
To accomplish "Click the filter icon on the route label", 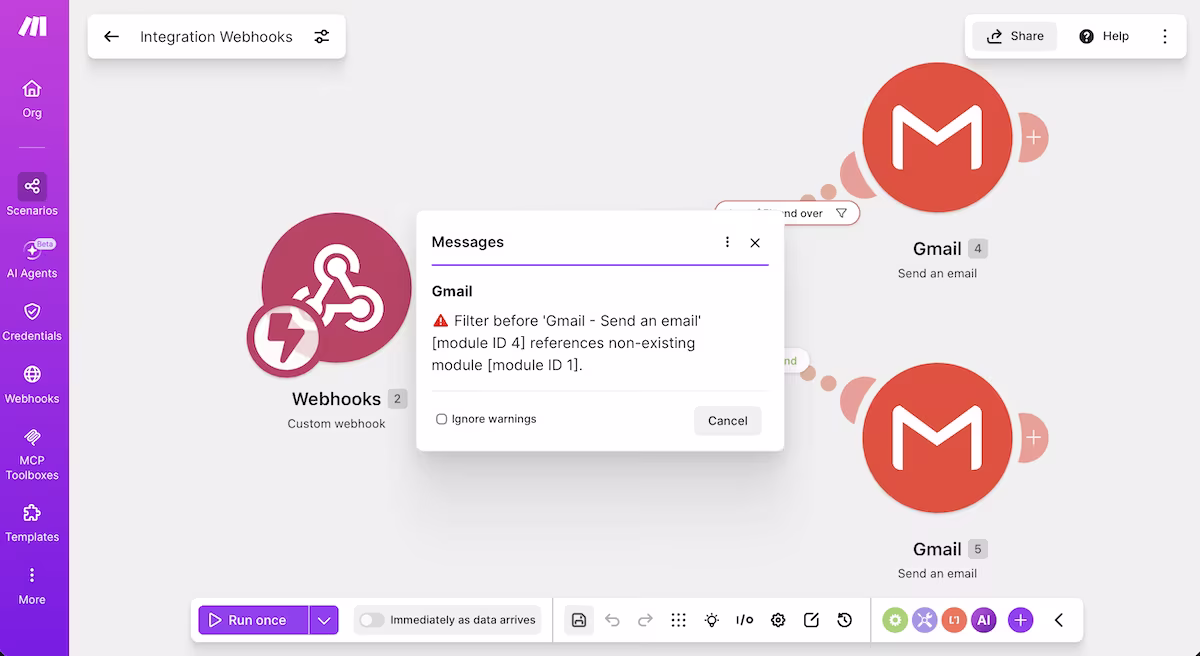I will (841, 213).
